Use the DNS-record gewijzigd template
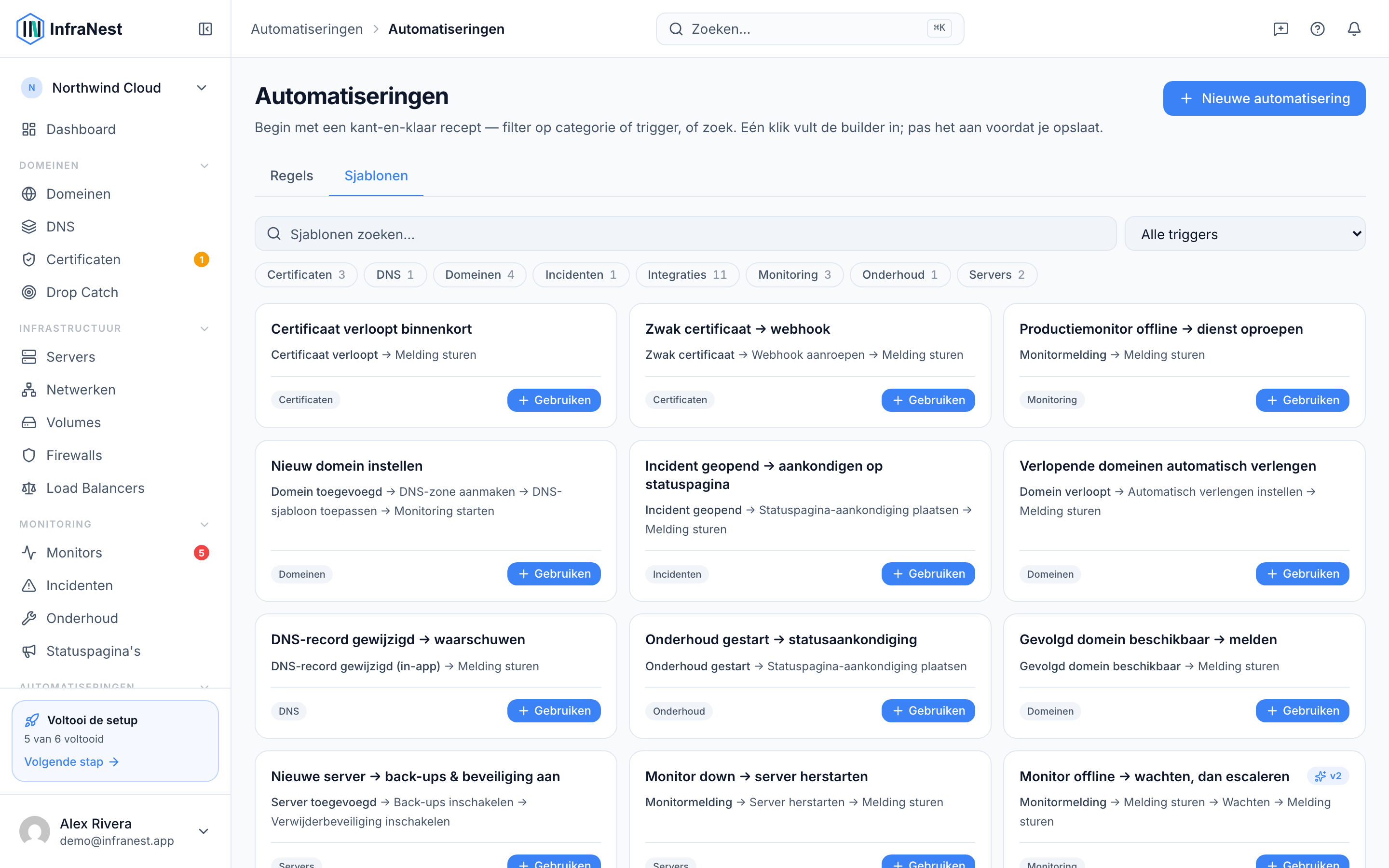 click(x=553, y=711)
